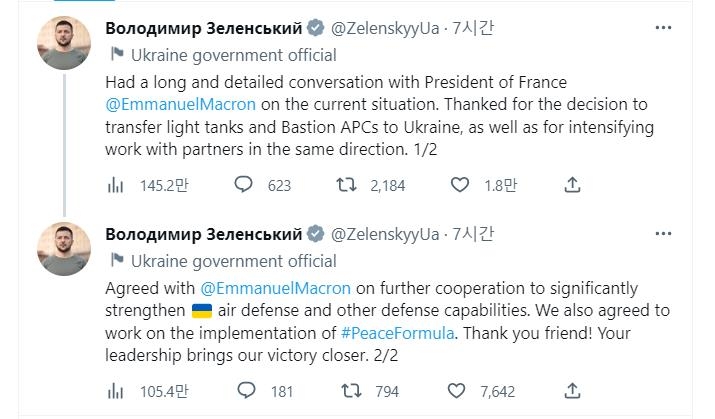Open @EmmanuelMacron mention in second tweet
The width and height of the screenshot is (715, 419).
(281, 287)
